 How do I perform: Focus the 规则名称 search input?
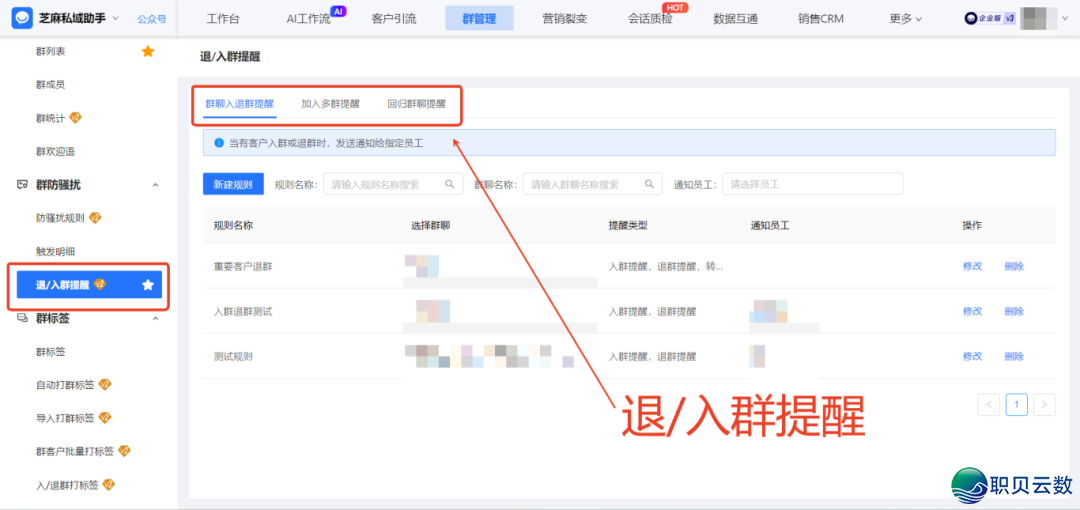pyautogui.click(x=393, y=184)
